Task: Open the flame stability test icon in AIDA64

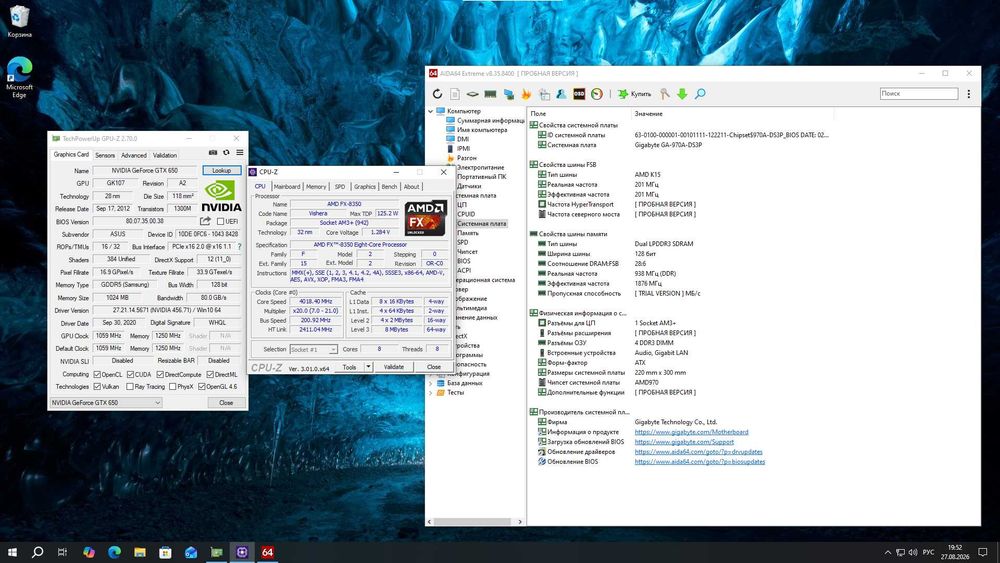Action: click(x=526, y=94)
